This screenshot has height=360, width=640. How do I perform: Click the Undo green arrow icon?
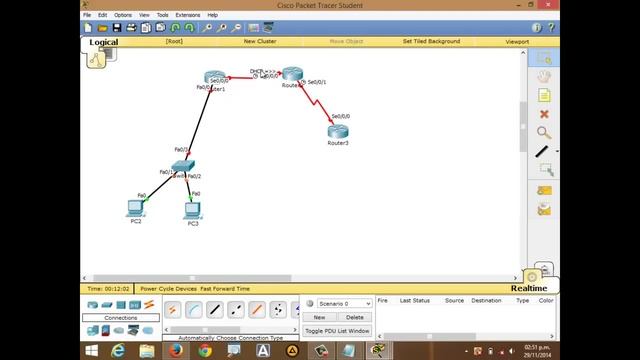[176, 28]
